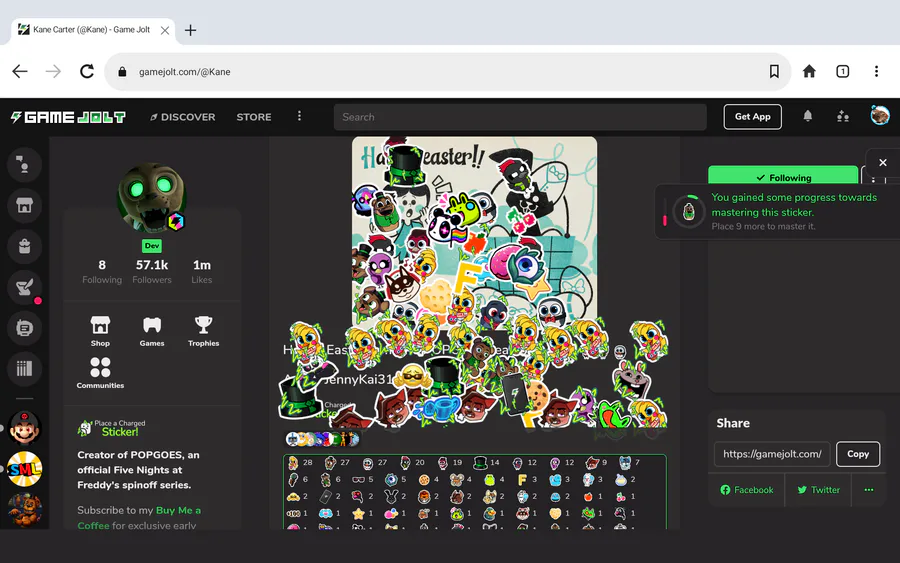Click the address bar URL
This screenshot has width=900, height=563.
tap(184, 72)
